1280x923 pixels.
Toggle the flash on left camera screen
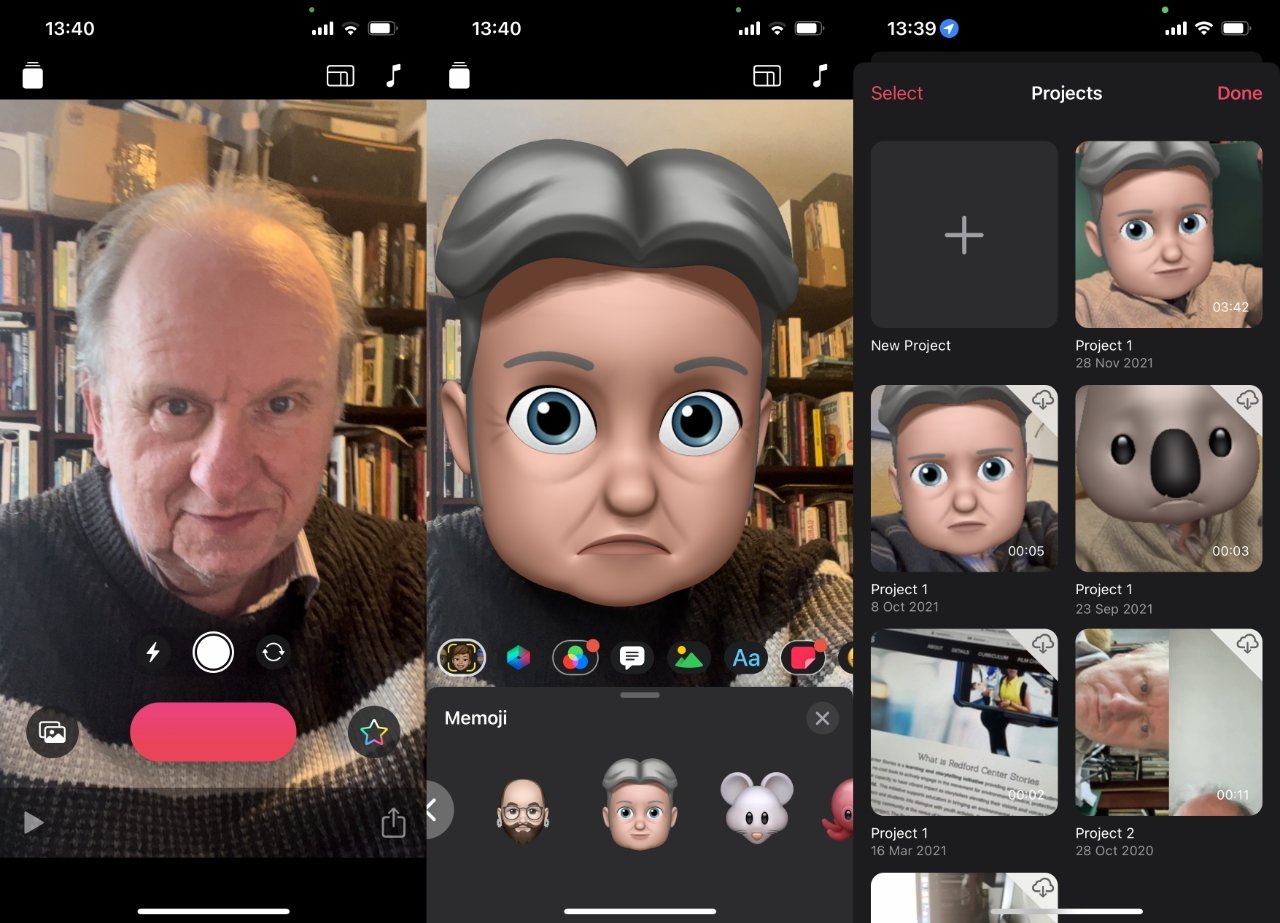pos(153,653)
